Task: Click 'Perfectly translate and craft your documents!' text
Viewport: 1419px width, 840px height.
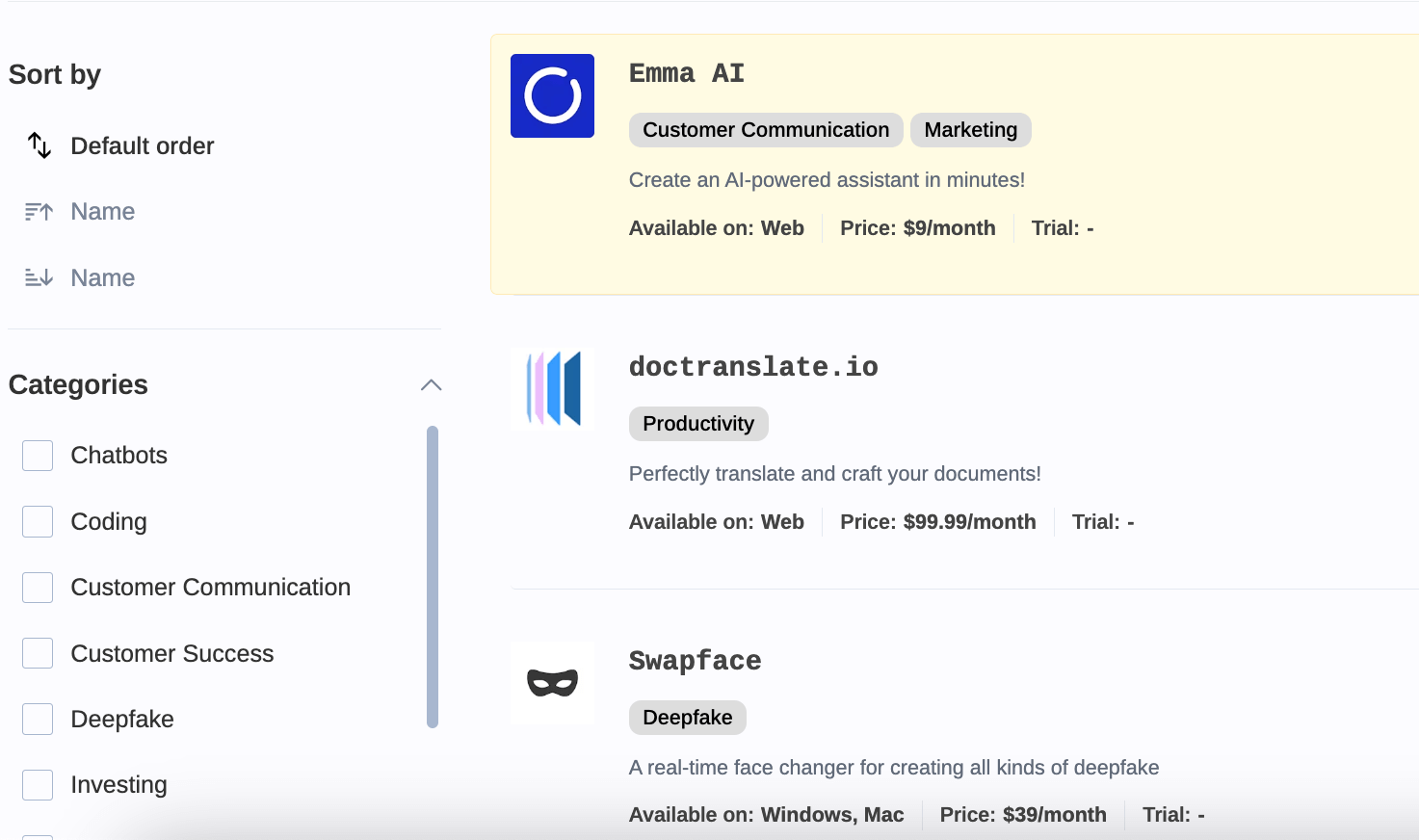Action: [835, 474]
